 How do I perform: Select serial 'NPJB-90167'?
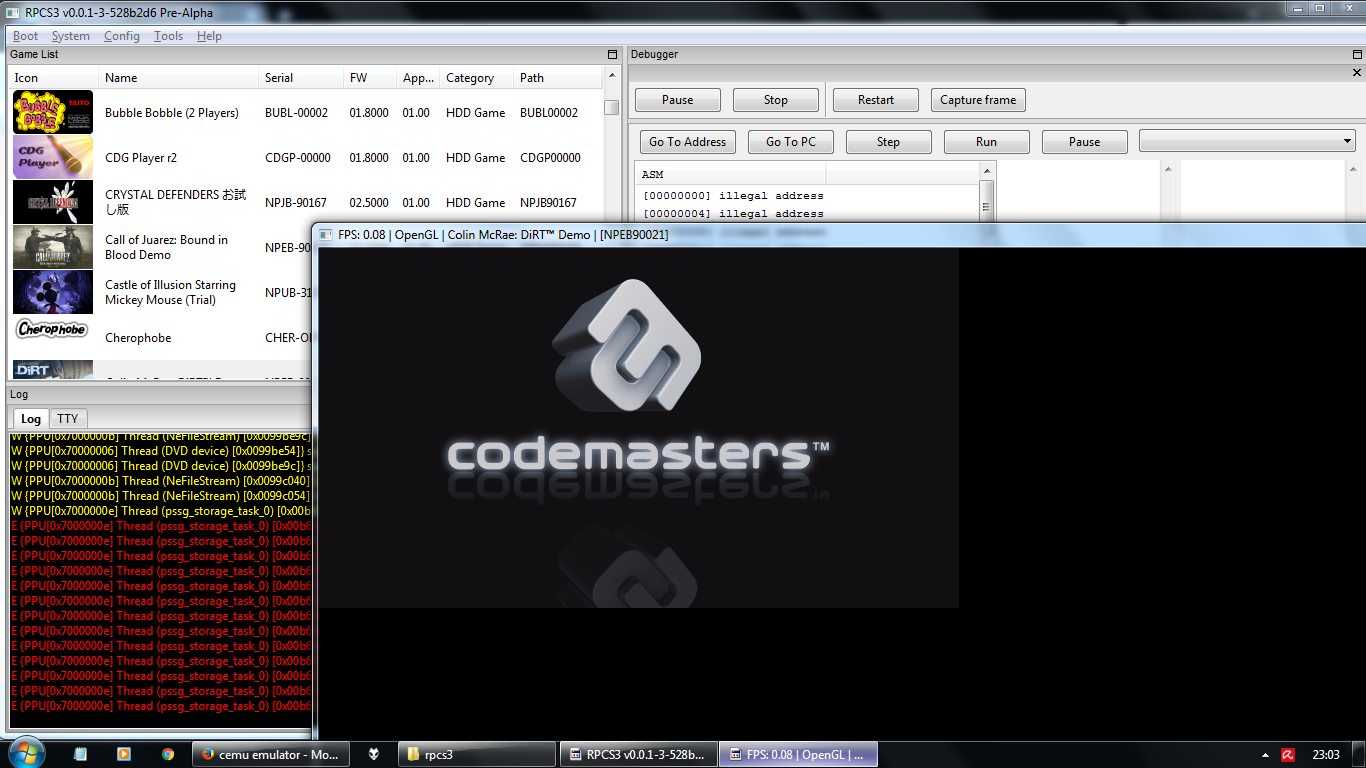click(x=296, y=203)
